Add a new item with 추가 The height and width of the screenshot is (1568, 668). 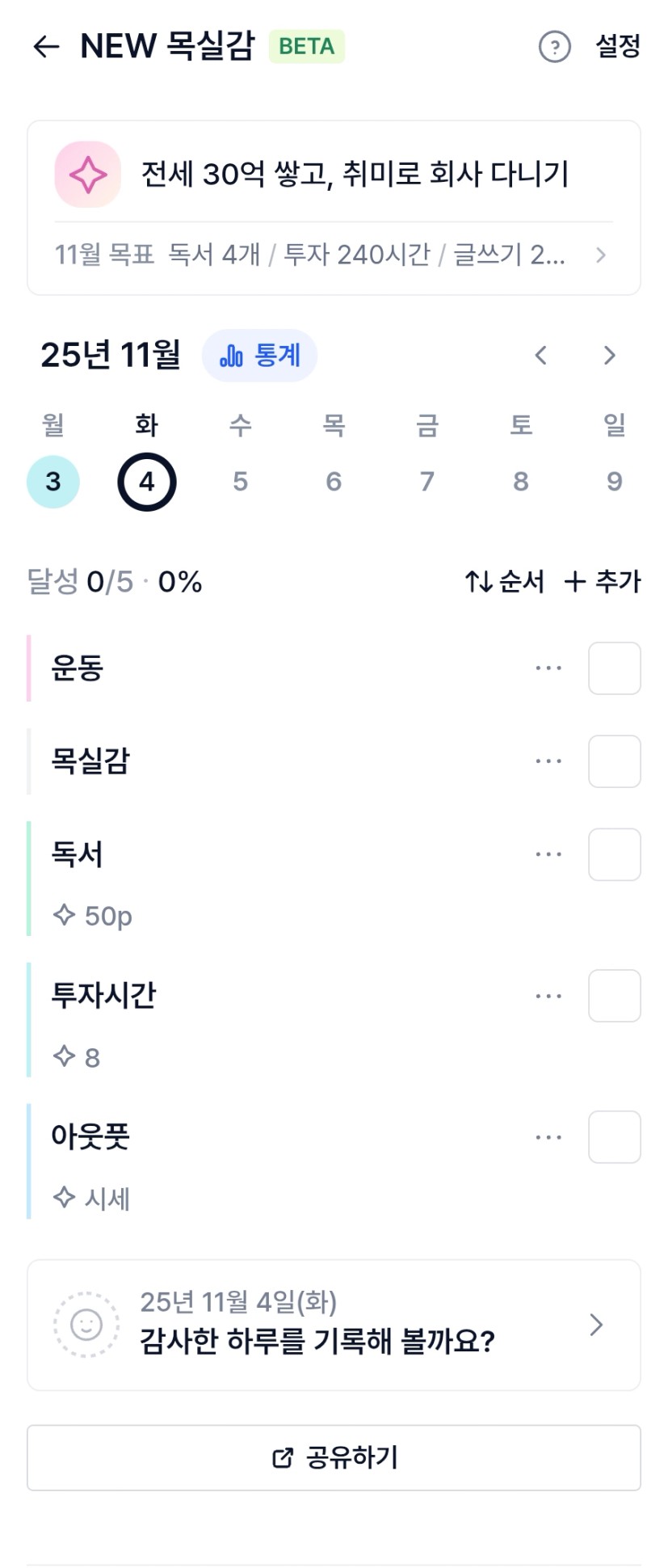[603, 582]
